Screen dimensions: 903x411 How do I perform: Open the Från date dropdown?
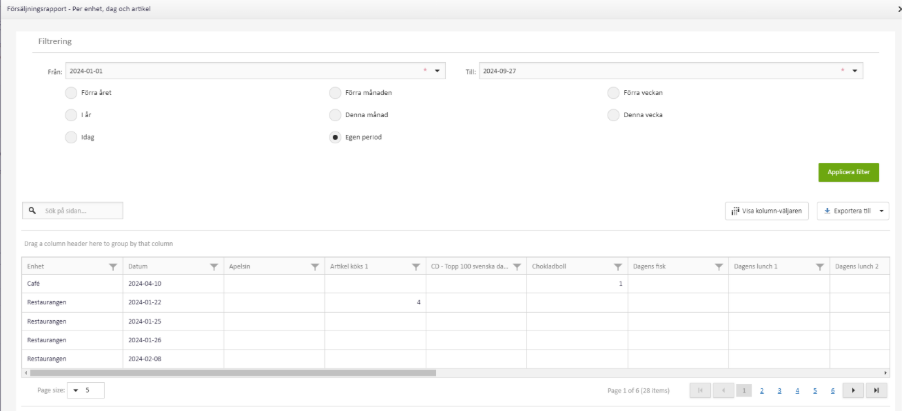click(x=437, y=71)
